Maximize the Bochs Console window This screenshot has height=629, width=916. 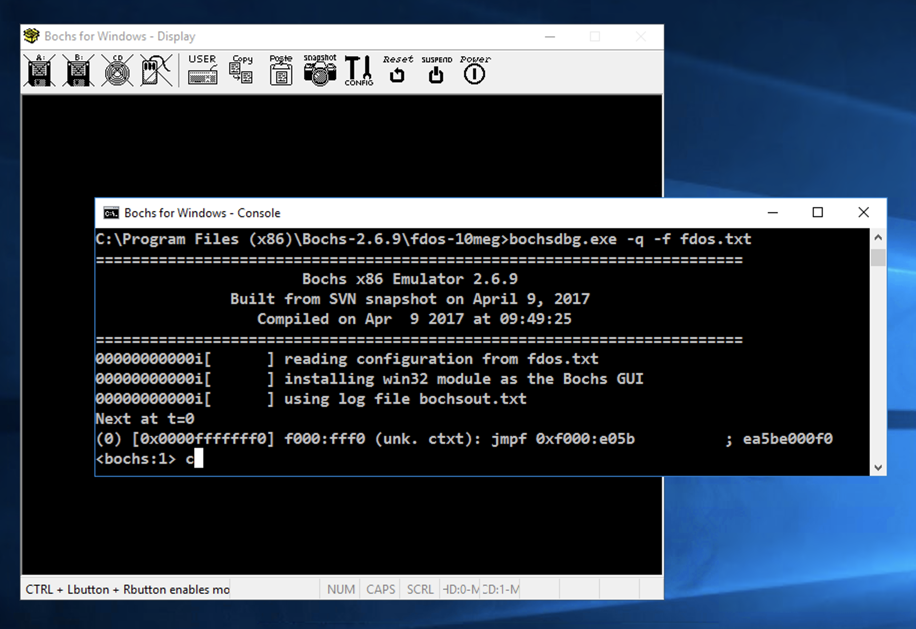pyautogui.click(x=818, y=213)
